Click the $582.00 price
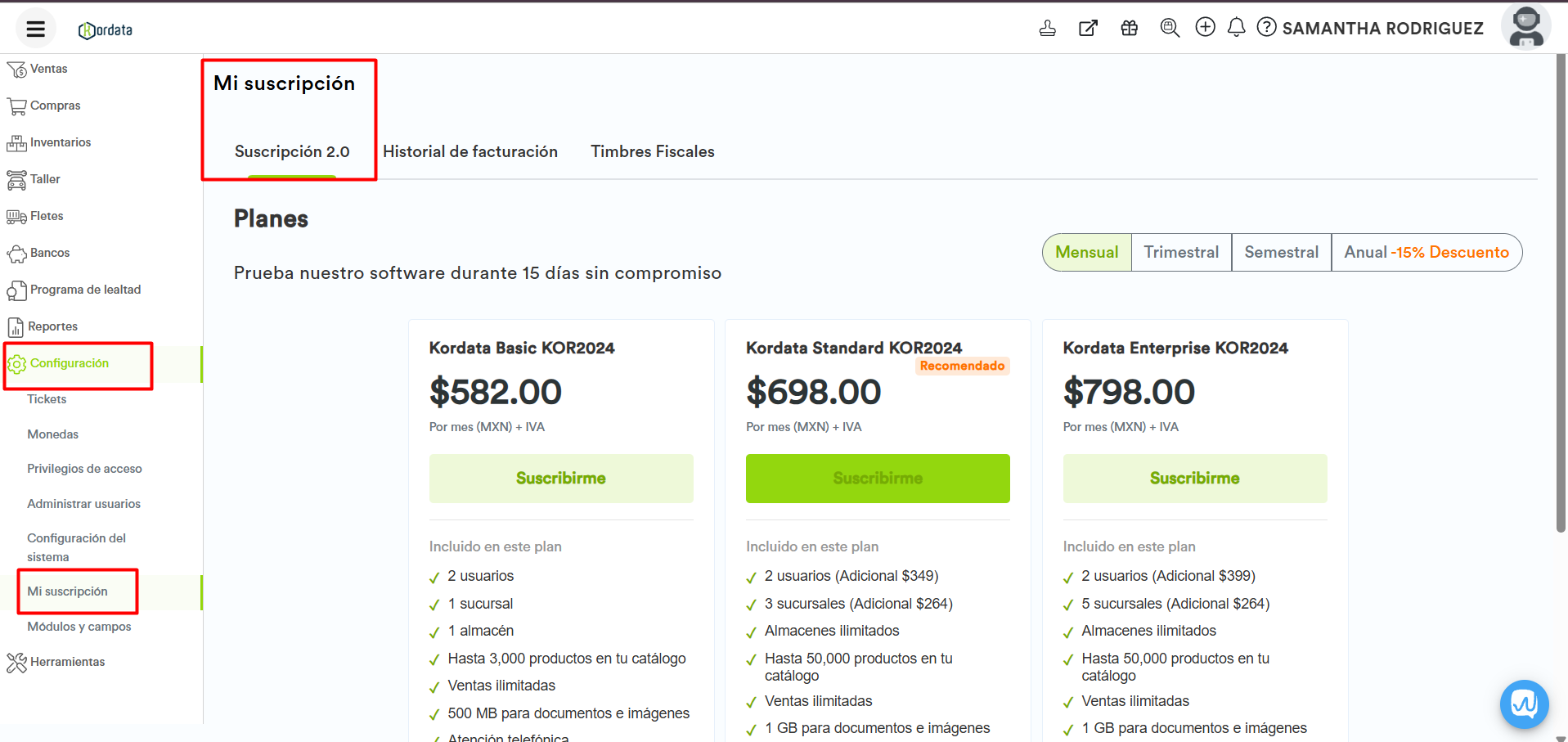Image resolution: width=1568 pixels, height=742 pixels. click(x=496, y=392)
